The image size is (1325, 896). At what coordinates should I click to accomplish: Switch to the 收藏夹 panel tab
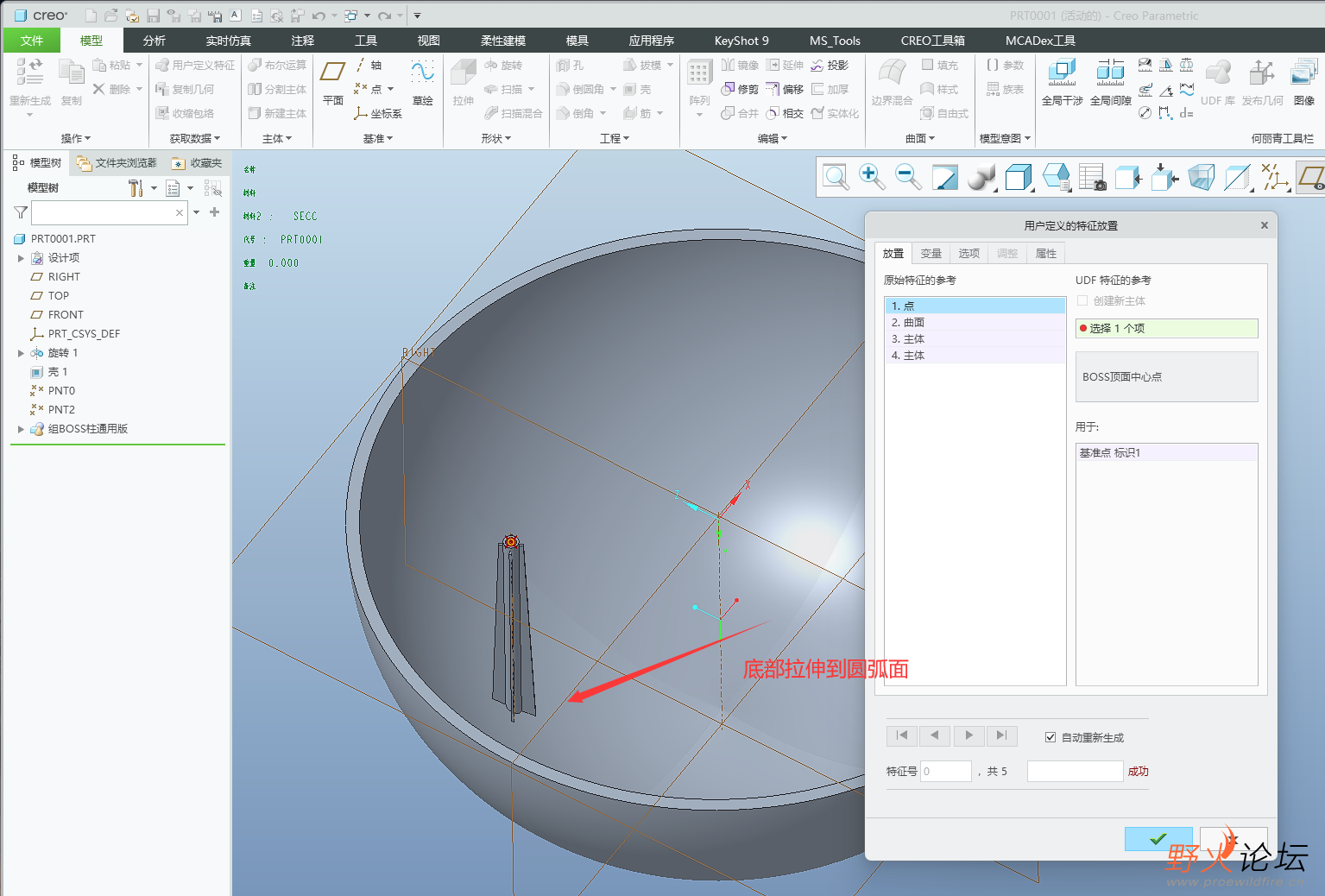click(197, 163)
